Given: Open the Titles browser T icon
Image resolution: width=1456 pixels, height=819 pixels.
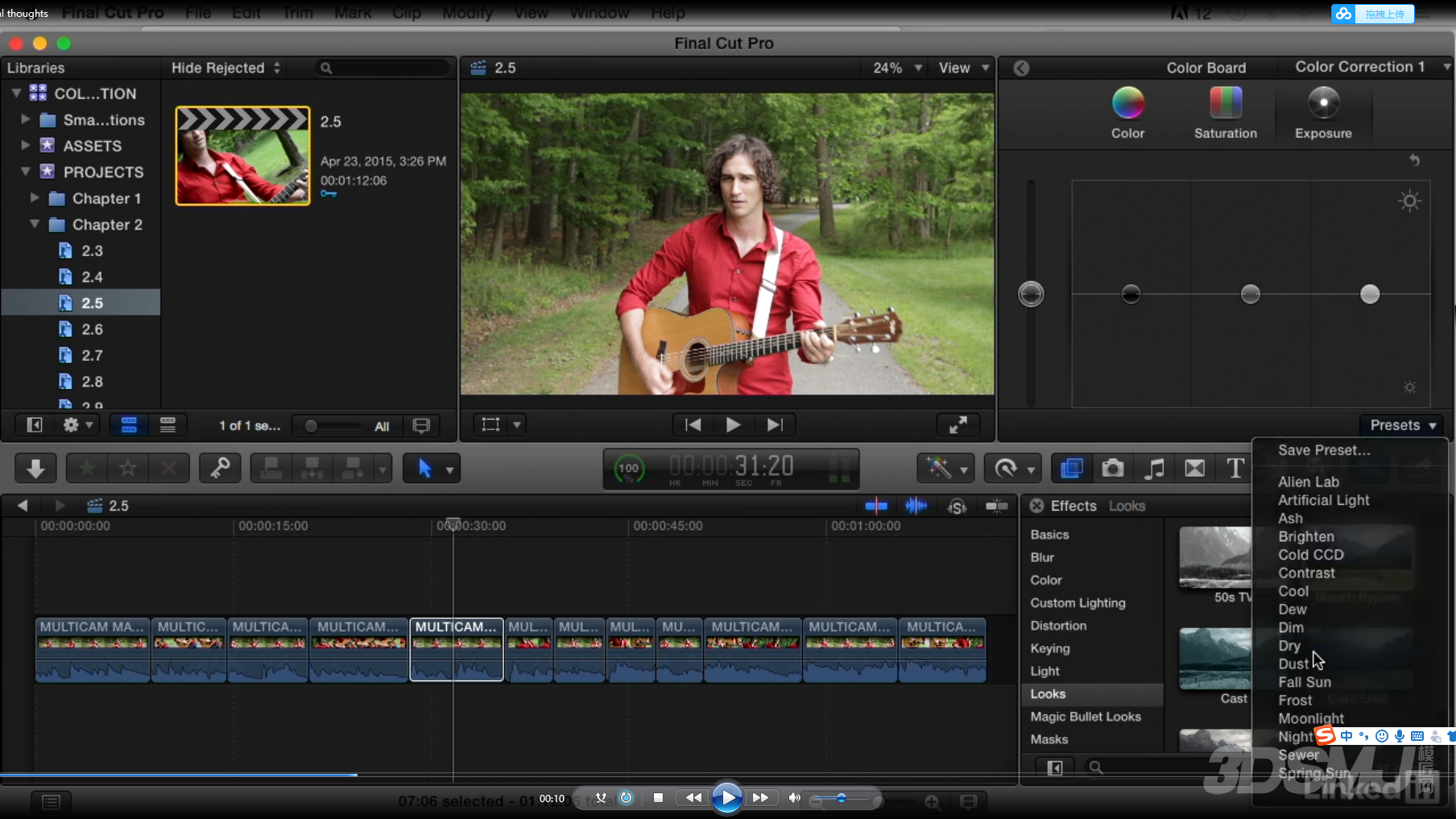Looking at the screenshot, I should click(1235, 468).
